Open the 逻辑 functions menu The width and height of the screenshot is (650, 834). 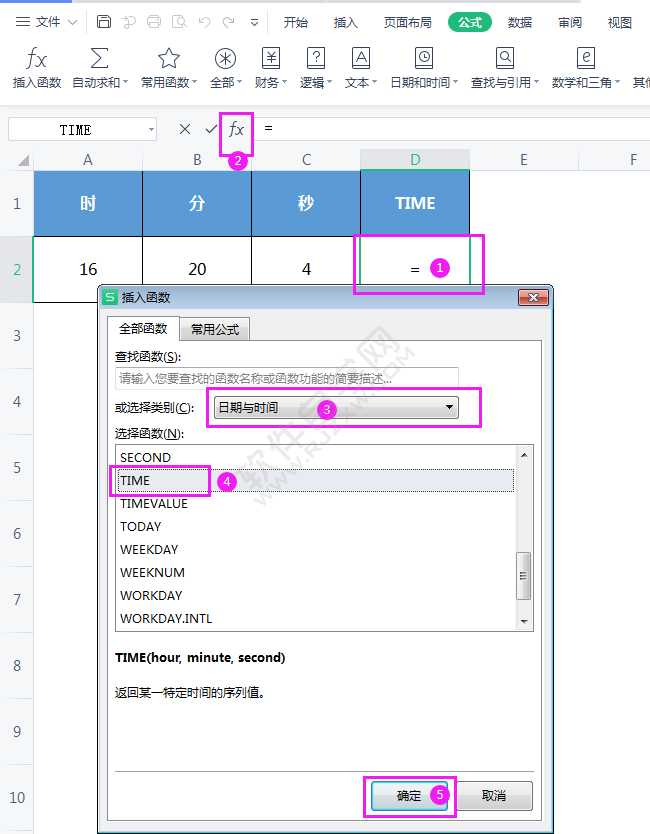(x=315, y=68)
